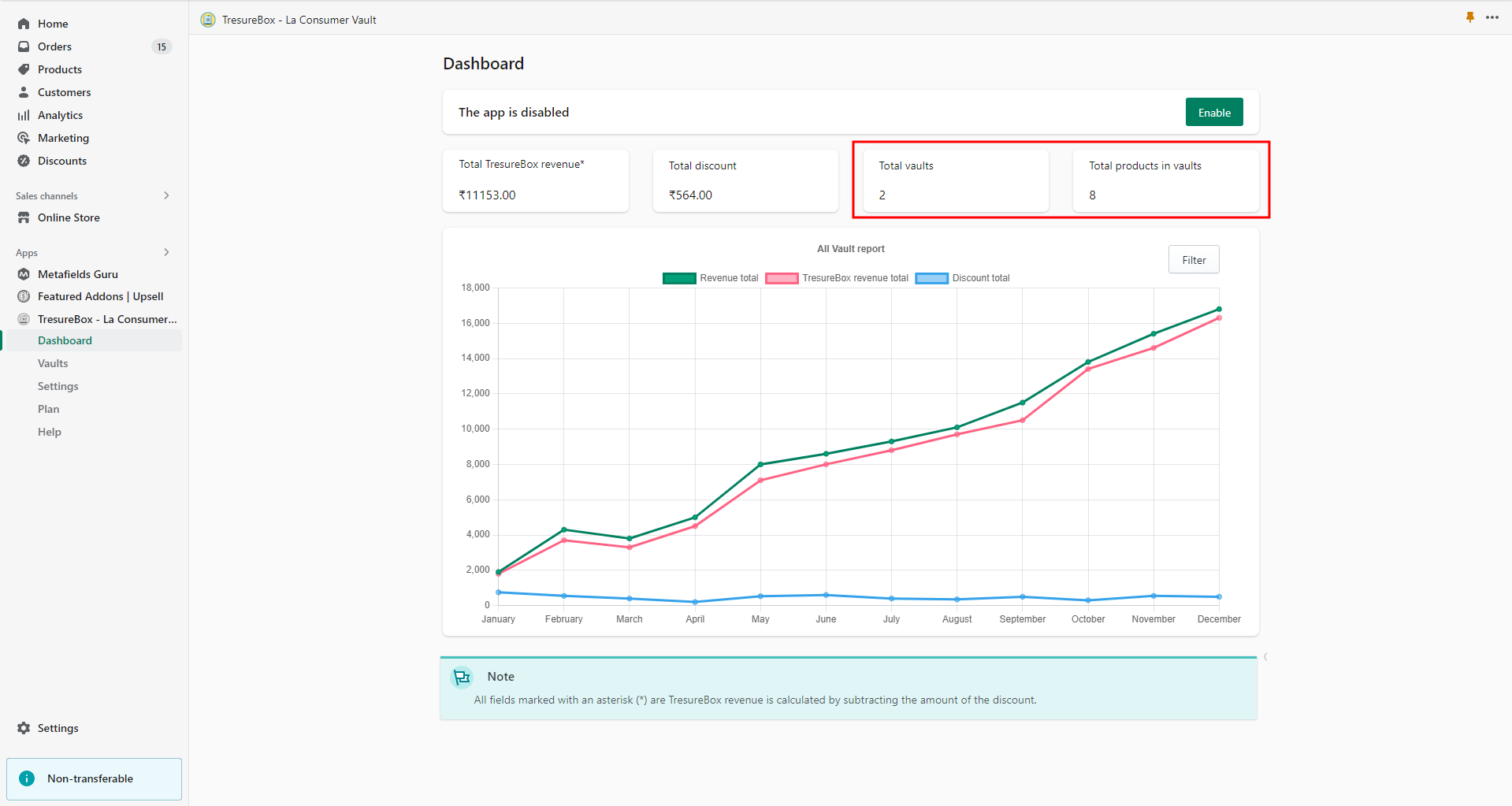Click the Total products in vaults card
1512x806 pixels.
1166,180
